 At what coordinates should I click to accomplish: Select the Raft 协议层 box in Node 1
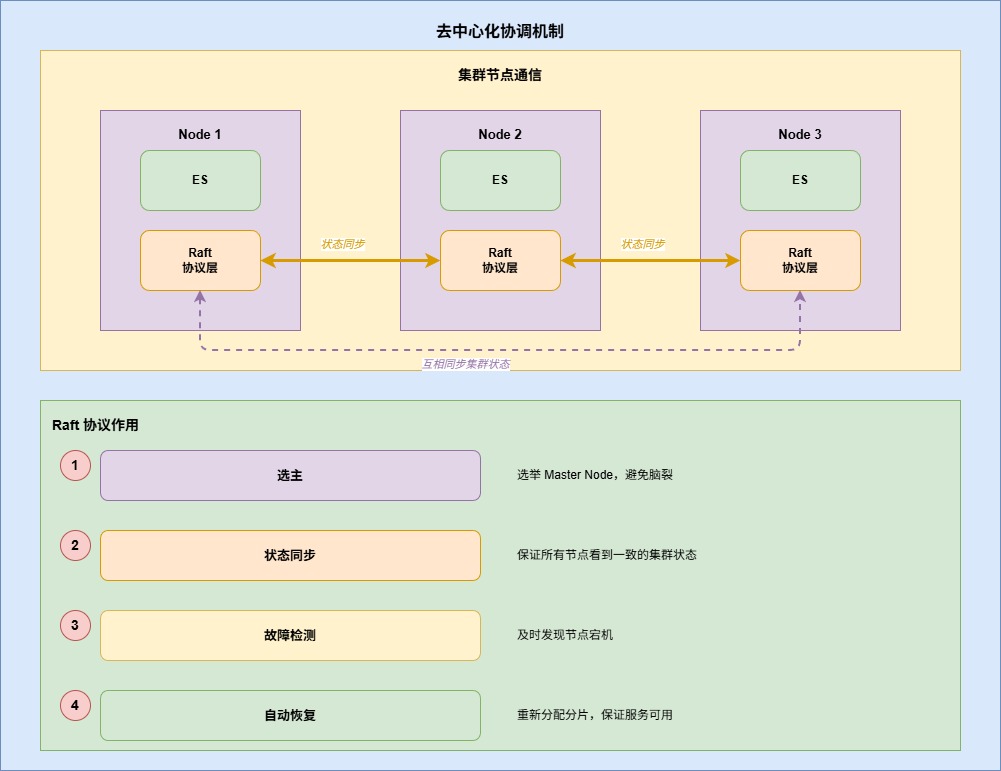pyautogui.click(x=200, y=260)
